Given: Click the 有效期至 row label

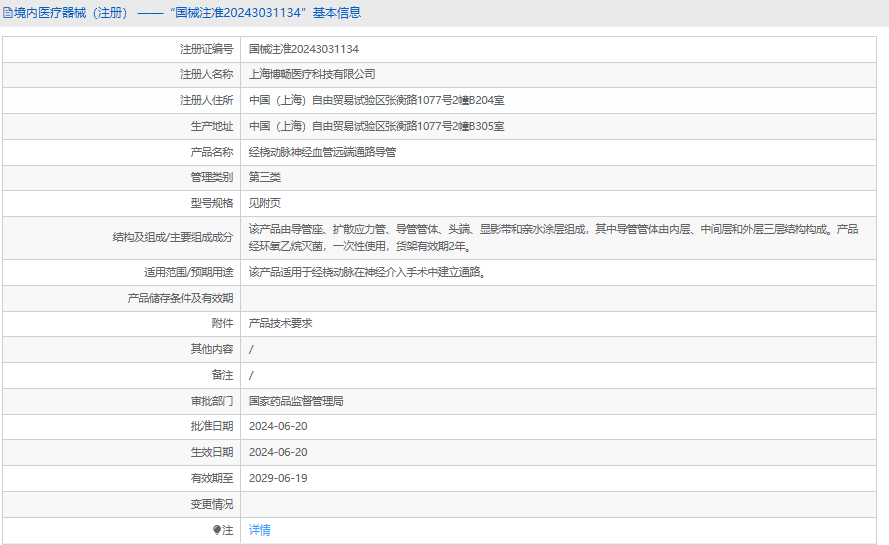Looking at the screenshot, I should [x=212, y=478].
